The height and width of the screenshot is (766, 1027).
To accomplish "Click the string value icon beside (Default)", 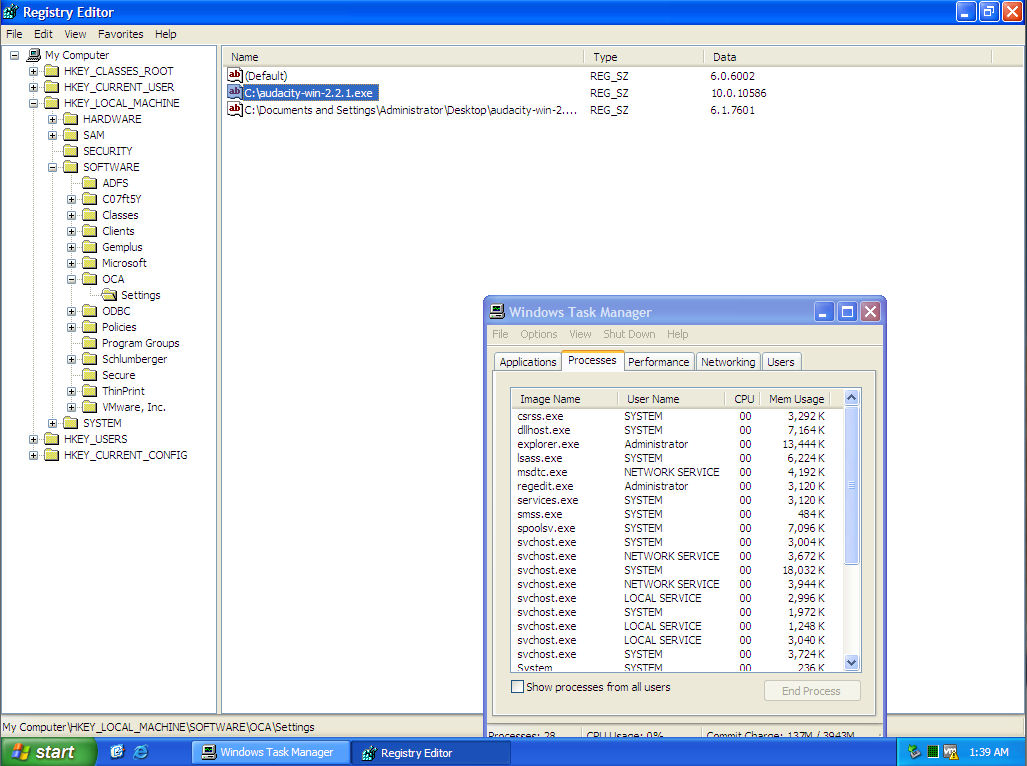I will pyautogui.click(x=235, y=75).
